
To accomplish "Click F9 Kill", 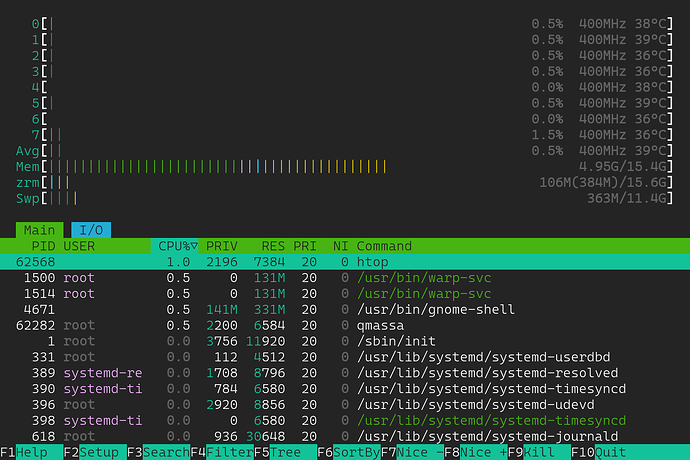I will point(539,452).
